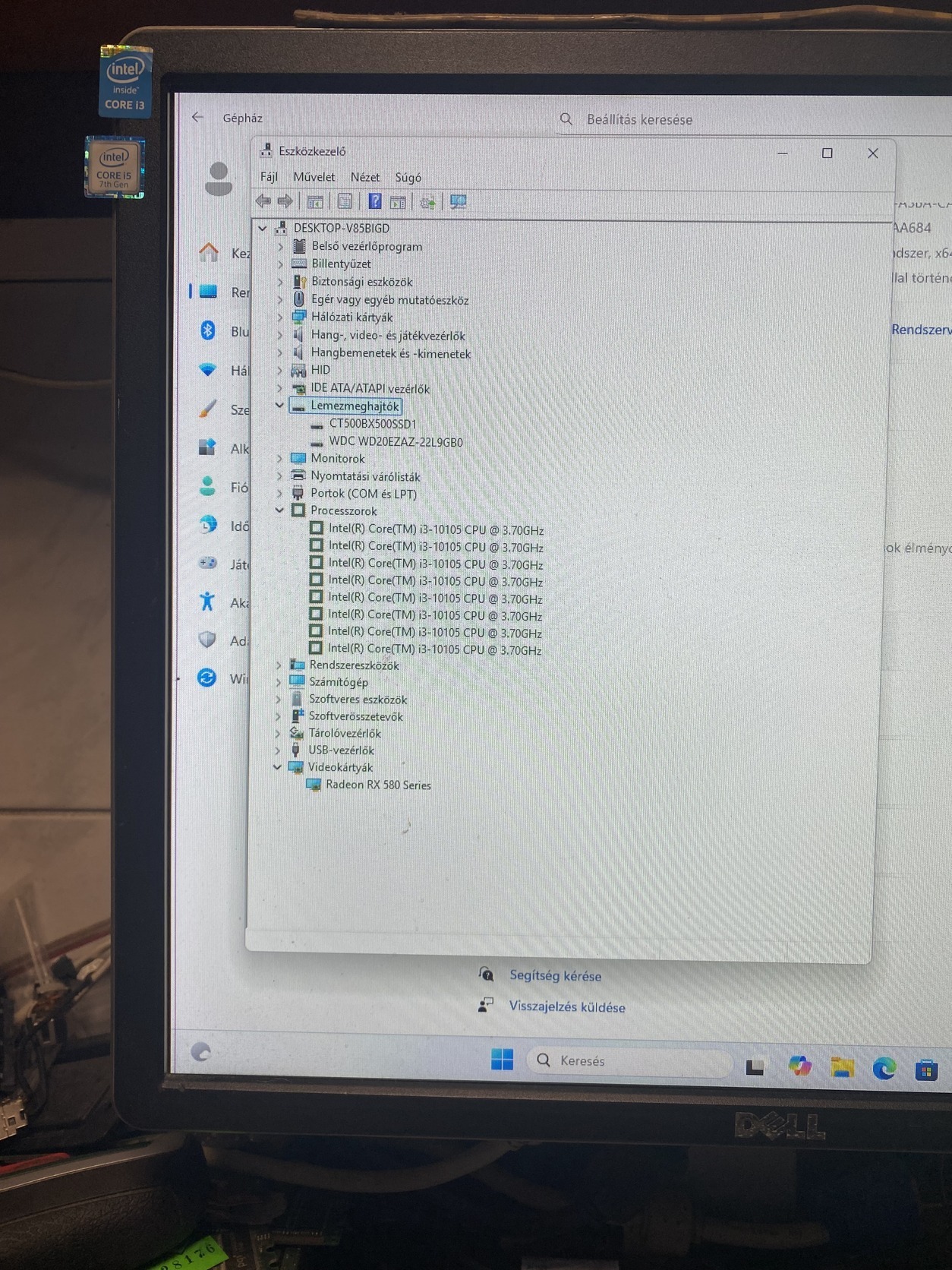Select Szoftveres eszközök label

coord(358,700)
